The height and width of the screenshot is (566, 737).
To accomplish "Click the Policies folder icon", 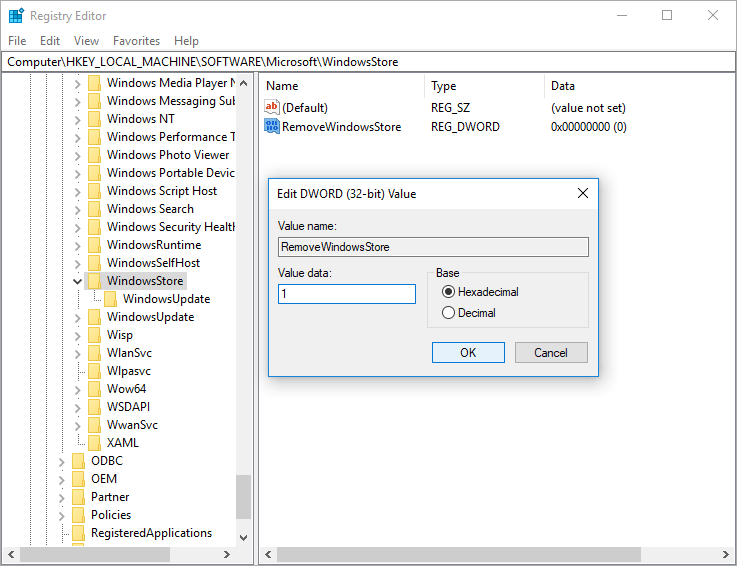I will click(x=79, y=515).
